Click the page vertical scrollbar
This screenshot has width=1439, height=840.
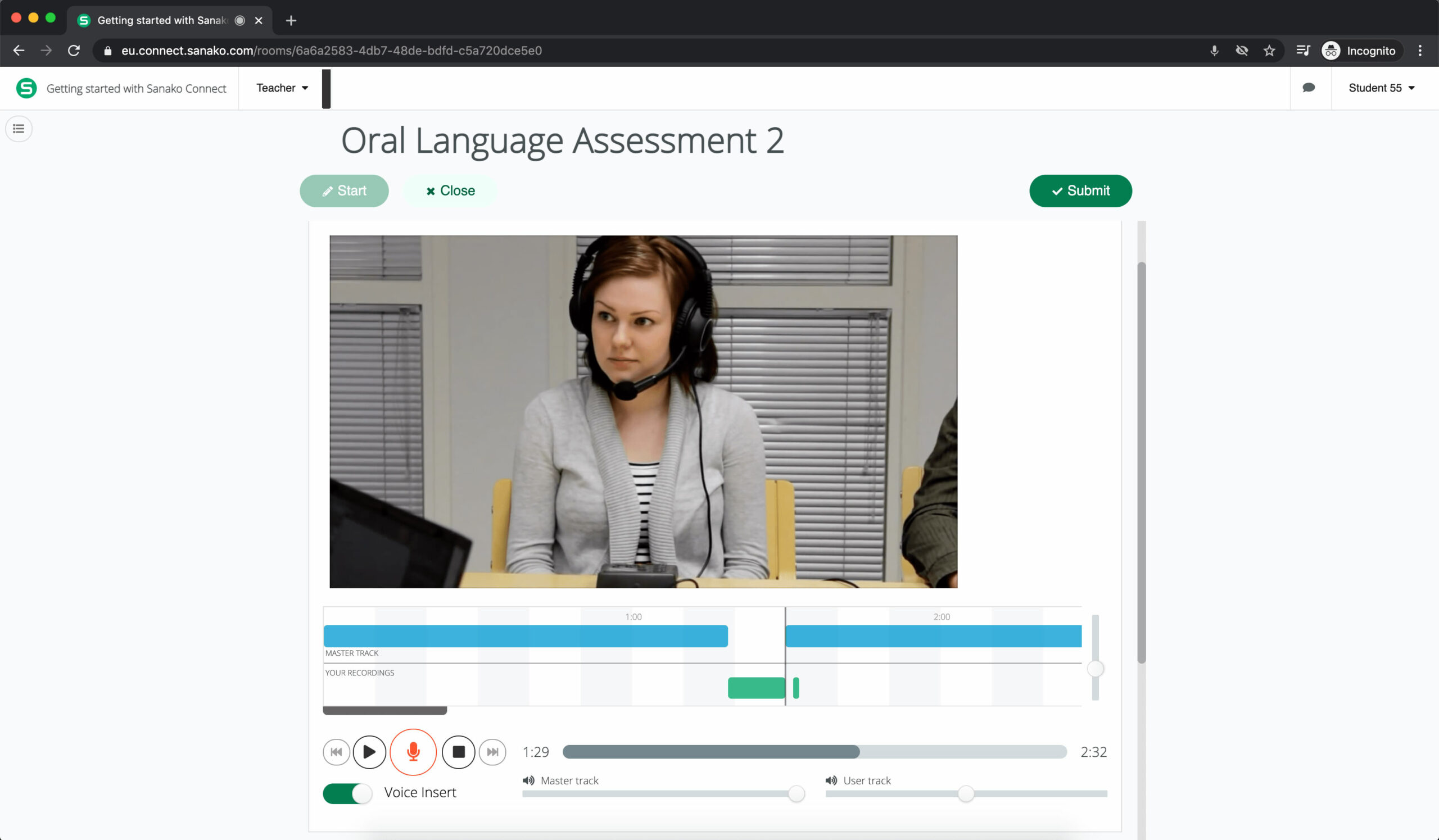1142,462
